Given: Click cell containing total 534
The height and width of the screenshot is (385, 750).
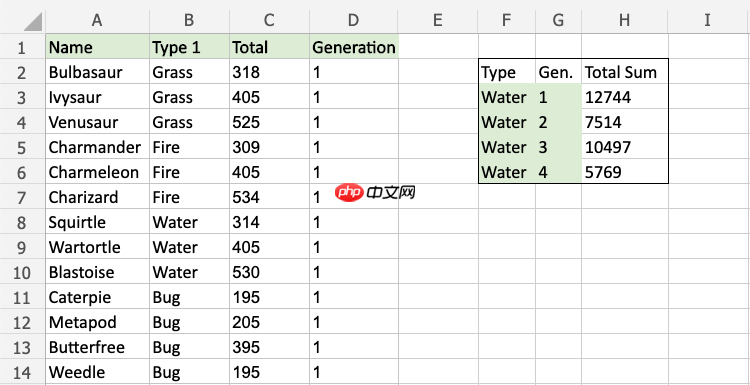Looking at the screenshot, I should click(269, 197).
